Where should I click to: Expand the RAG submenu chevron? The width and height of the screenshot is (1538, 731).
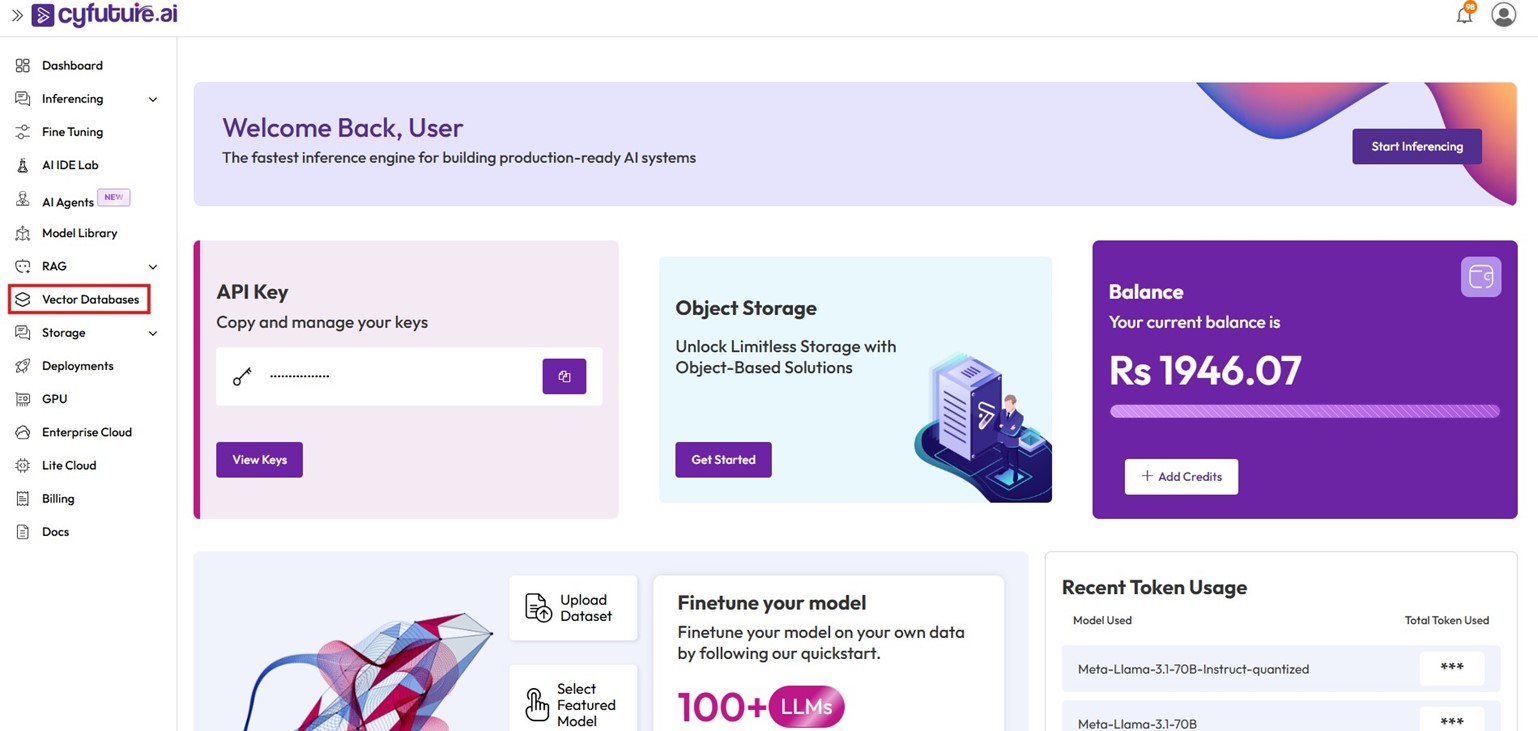[153, 267]
